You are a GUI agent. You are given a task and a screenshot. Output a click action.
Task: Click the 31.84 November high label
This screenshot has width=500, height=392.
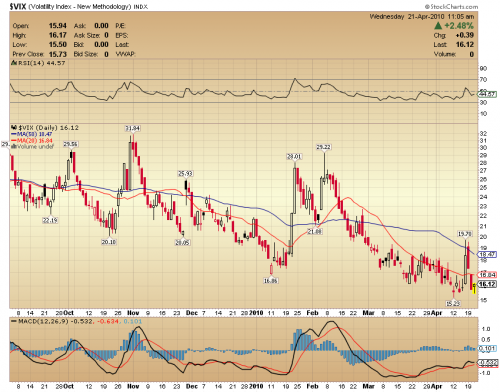132,128
